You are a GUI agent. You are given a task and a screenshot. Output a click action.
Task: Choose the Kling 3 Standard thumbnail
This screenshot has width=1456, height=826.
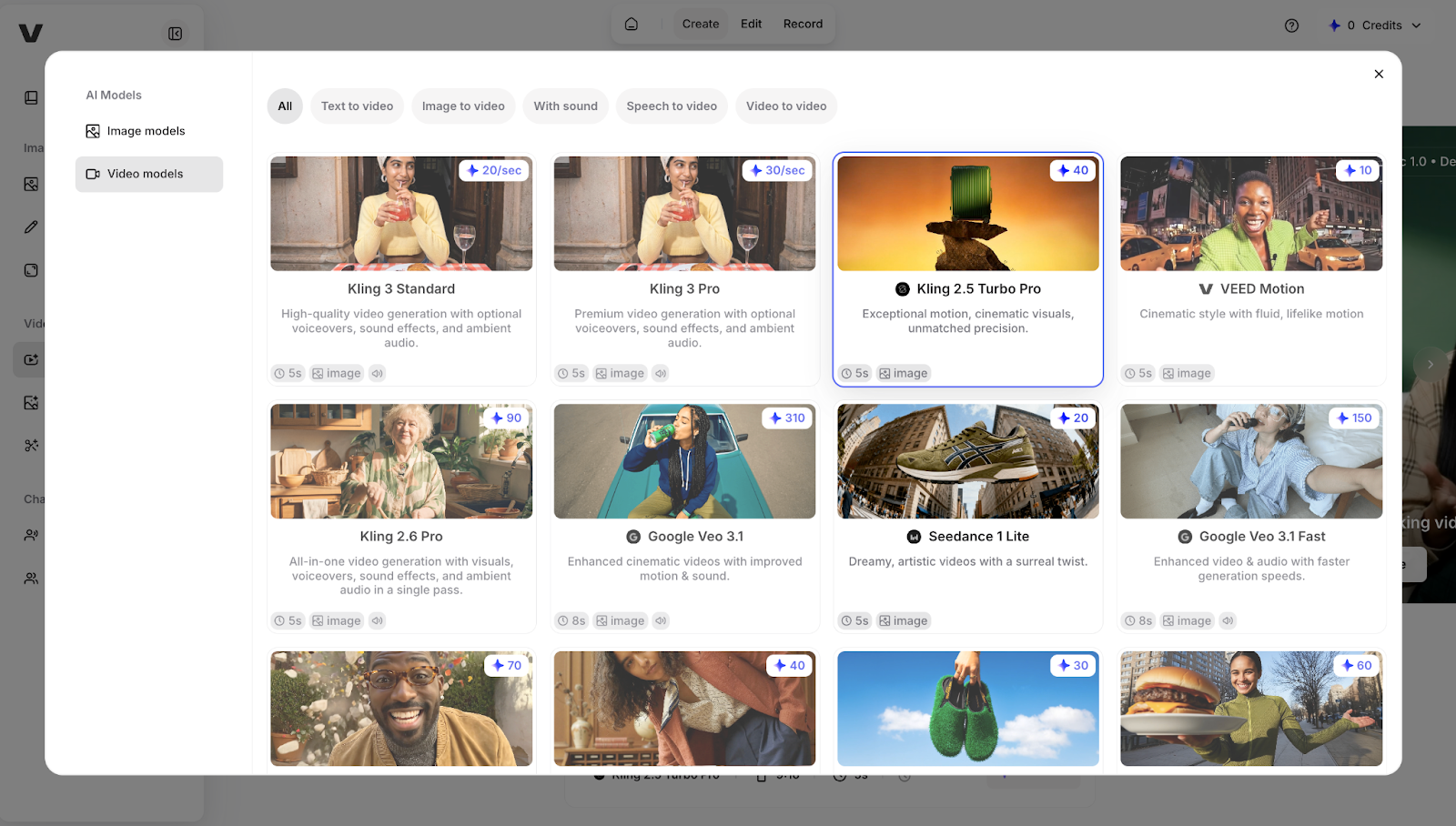(401, 214)
